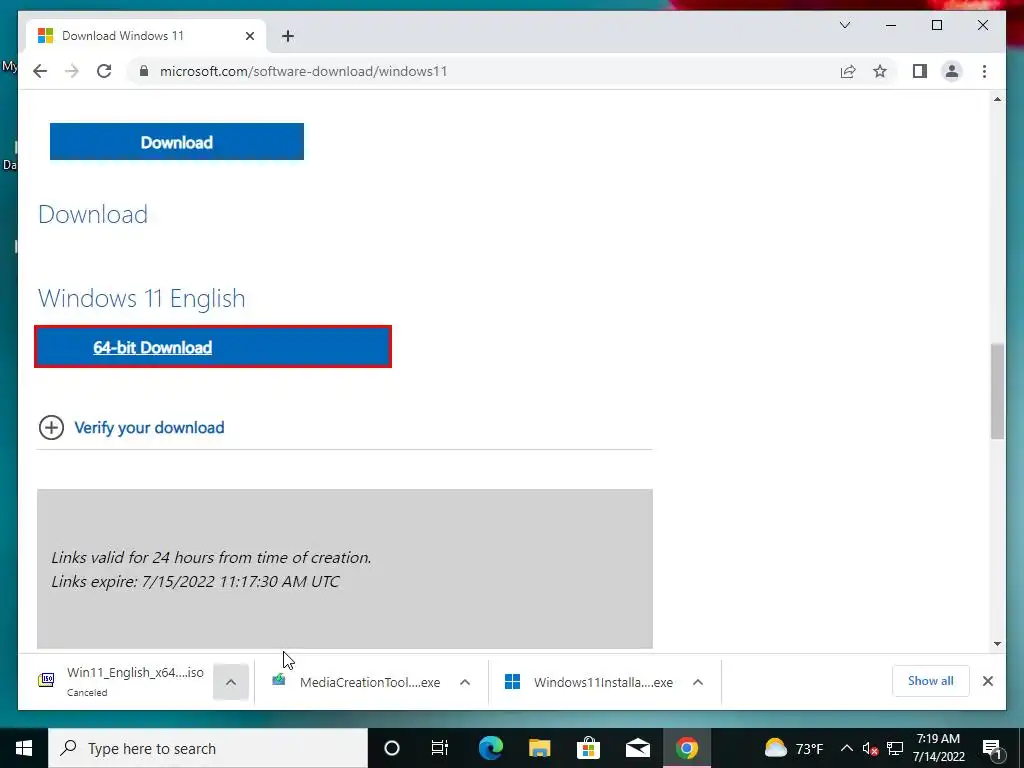Open Cortana from the taskbar

[391, 748]
